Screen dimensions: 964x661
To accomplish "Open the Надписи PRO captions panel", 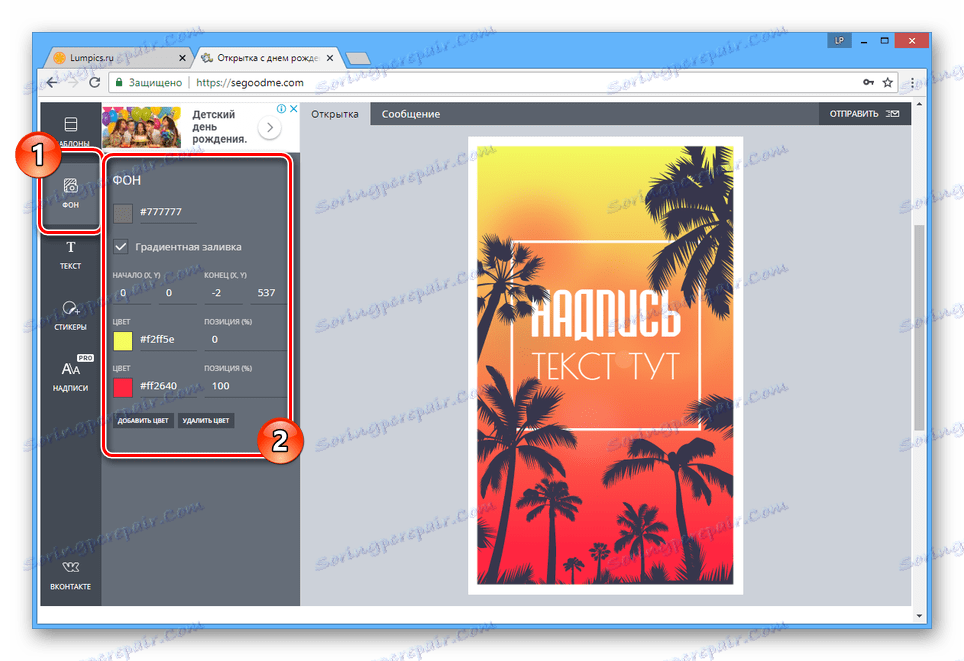I will coord(71,374).
